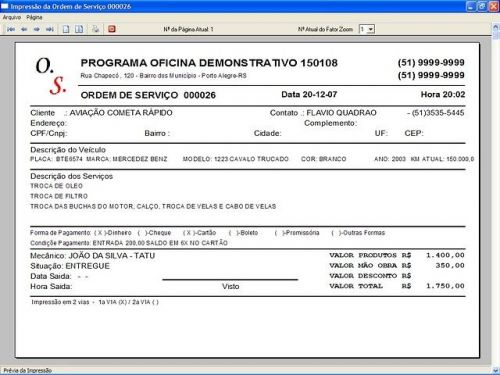Click title 'PROGRAMA OFICINA DEMONSTRATIVO 150108'
Screen dimensions: 500x375
209,63
